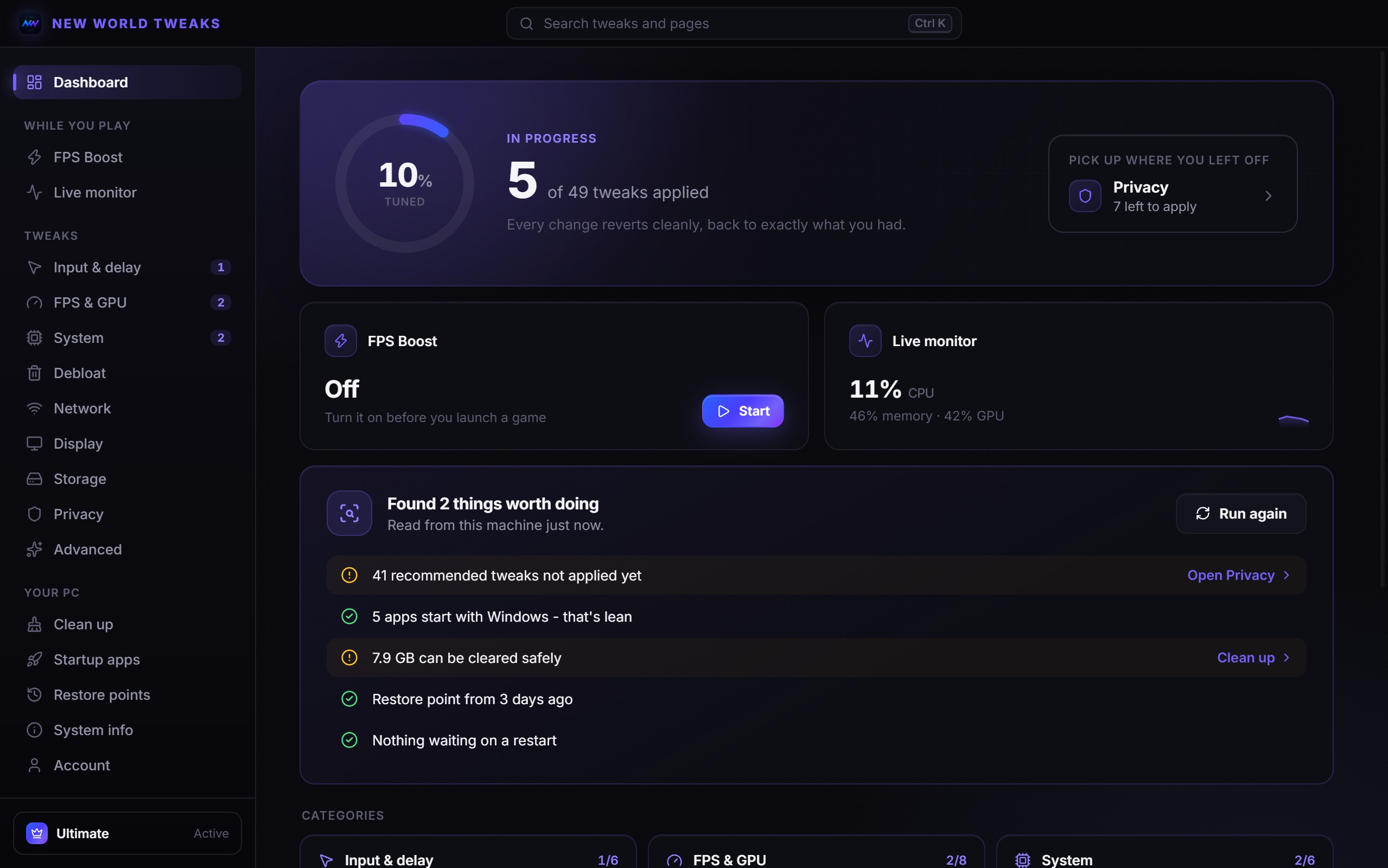The width and height of the screenshot is (1388, 868).
Task: Click the Ultimate crown icon
Action: tap(37, 834)
